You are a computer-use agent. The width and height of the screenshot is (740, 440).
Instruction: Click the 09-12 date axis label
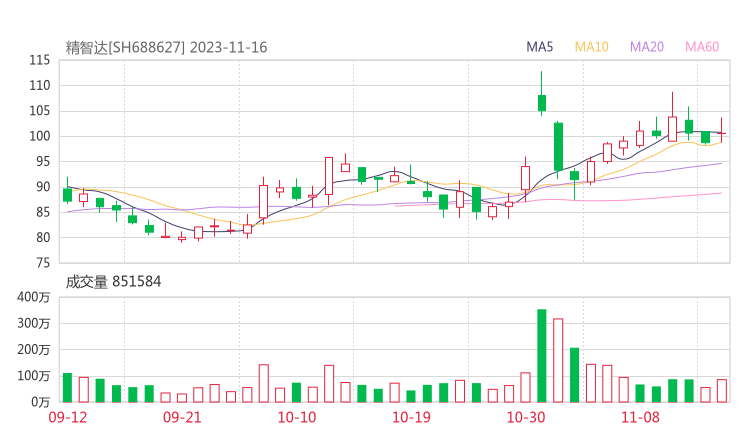(68, 417)
